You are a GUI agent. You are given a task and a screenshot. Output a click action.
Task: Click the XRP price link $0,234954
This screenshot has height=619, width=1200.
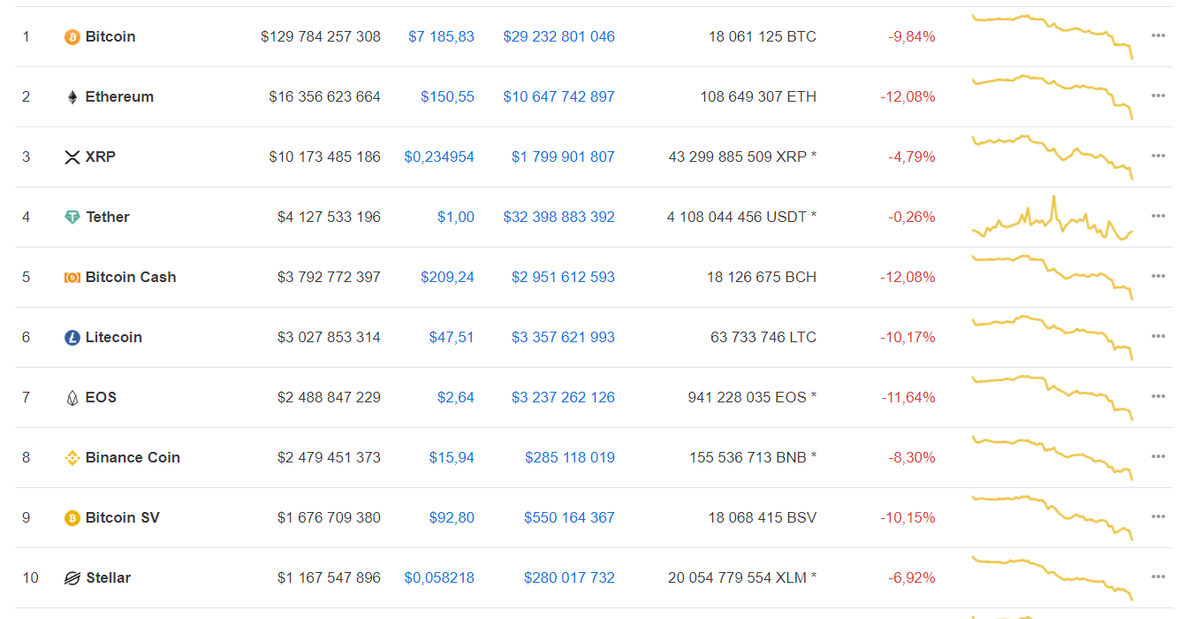pos(439,156)
